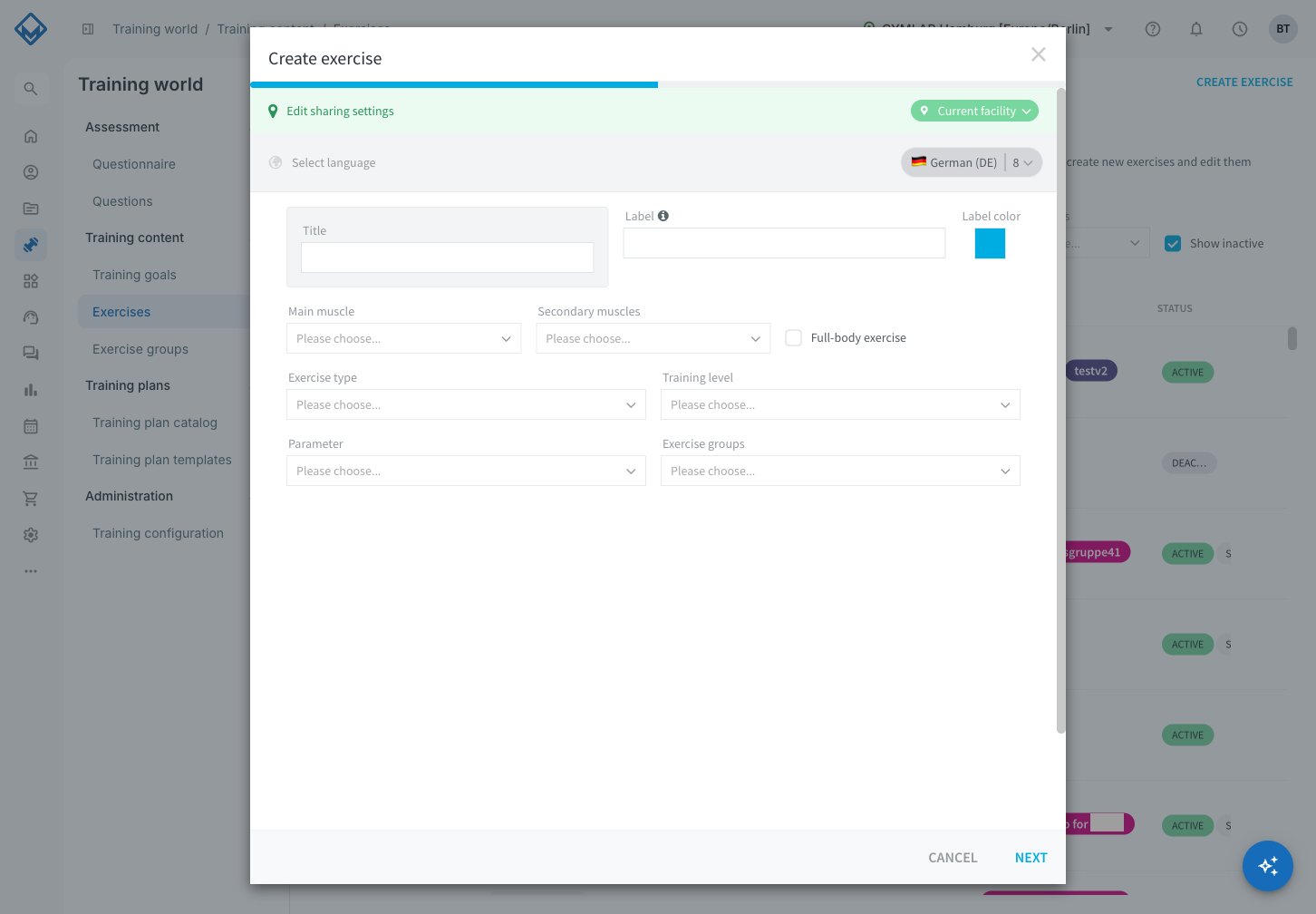Open Training plan catalog menu item

point(155,423)
